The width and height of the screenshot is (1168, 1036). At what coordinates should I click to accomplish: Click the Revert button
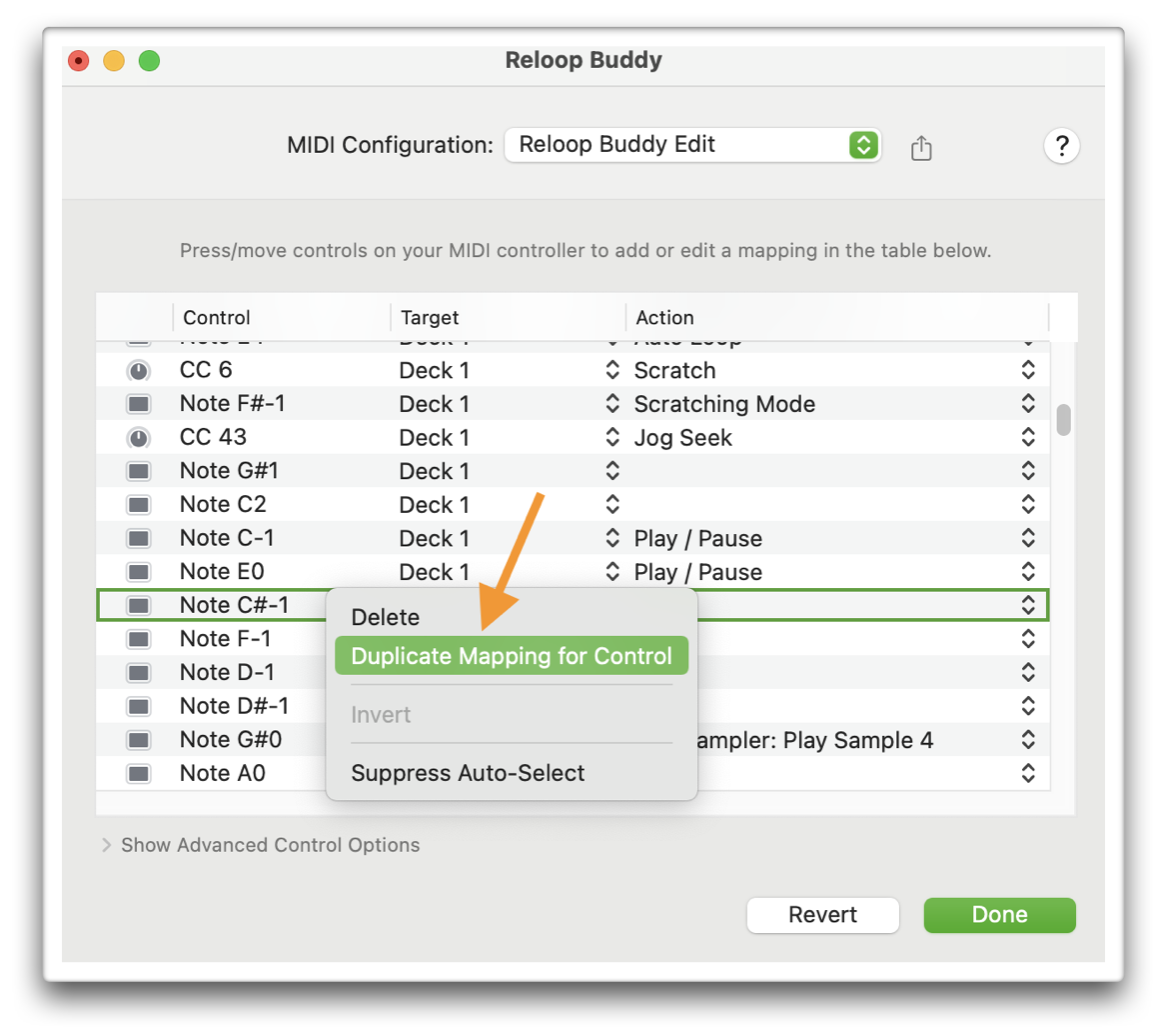[822, 915]
